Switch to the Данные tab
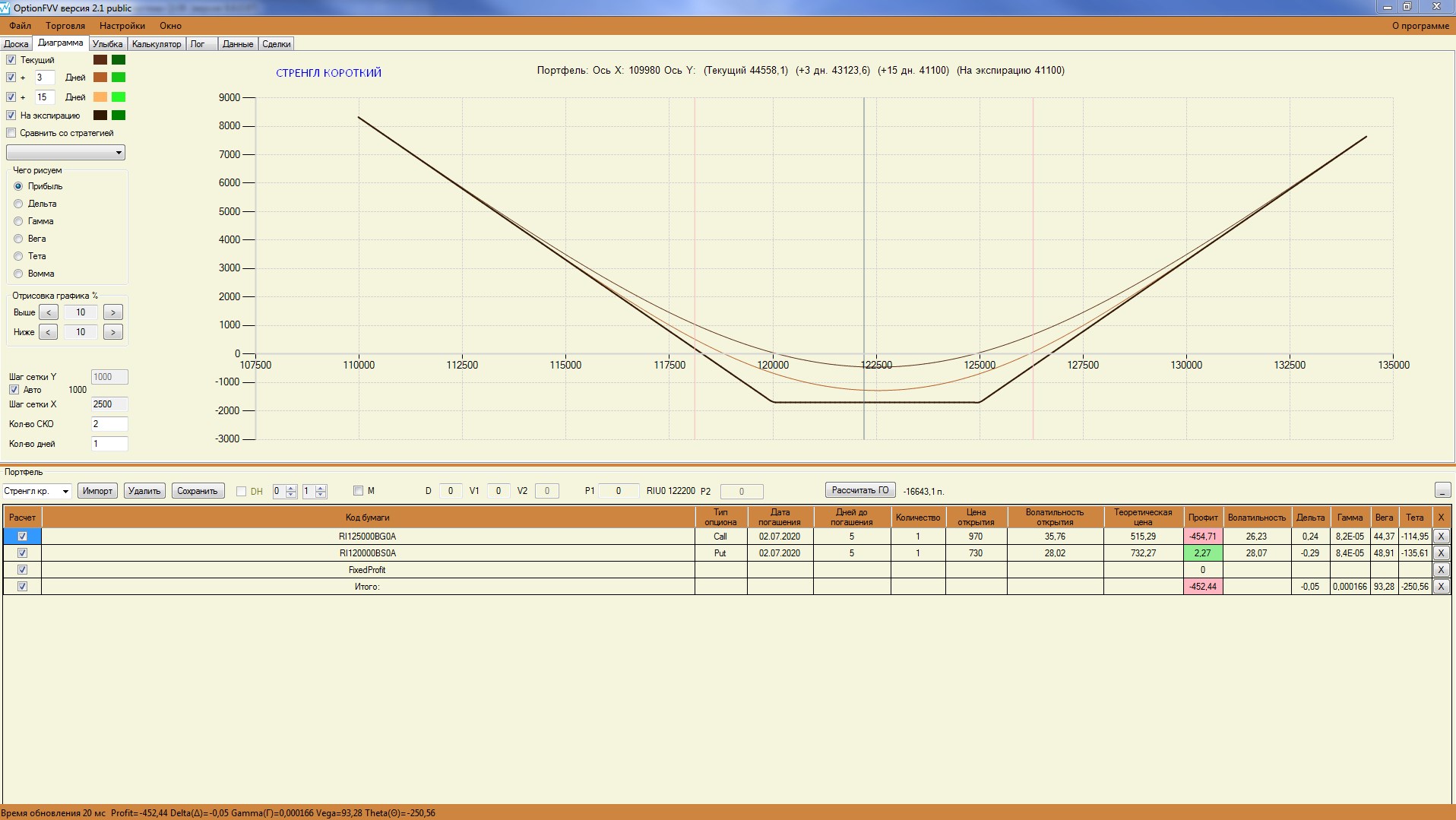The image size is (1456, 820). coord(238,44)
